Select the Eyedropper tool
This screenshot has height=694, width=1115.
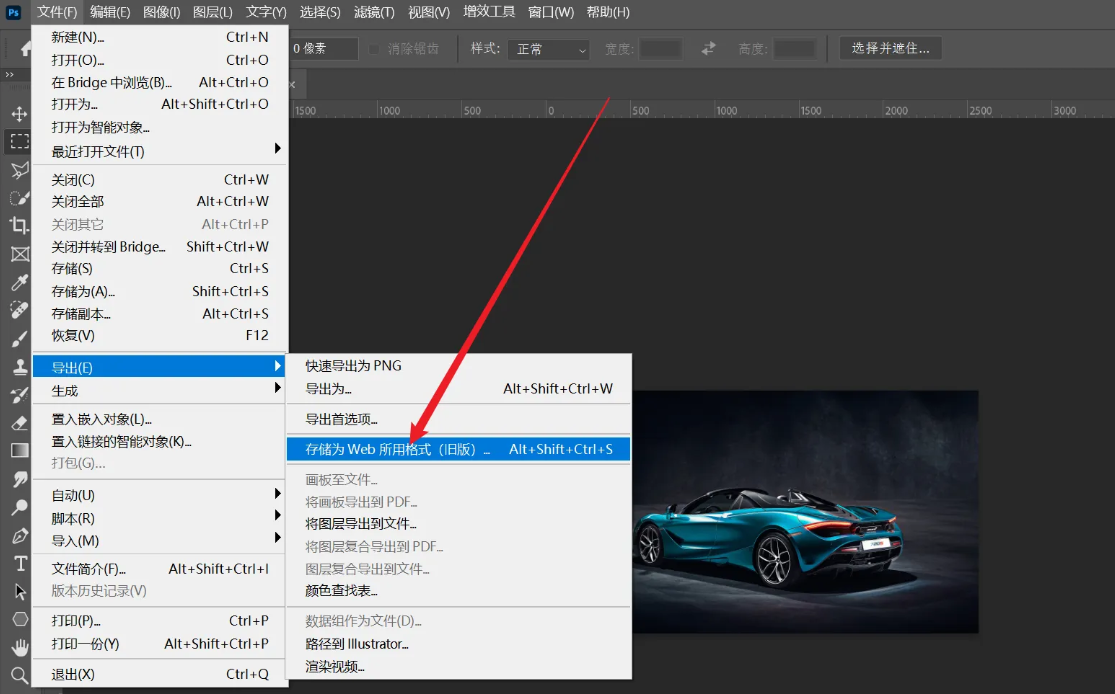19,282
